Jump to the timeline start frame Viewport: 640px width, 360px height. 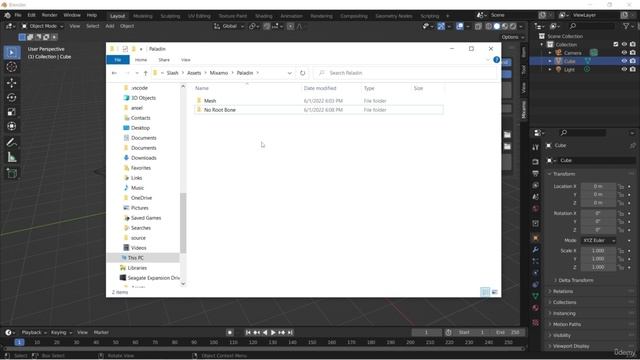click(248, 333)
